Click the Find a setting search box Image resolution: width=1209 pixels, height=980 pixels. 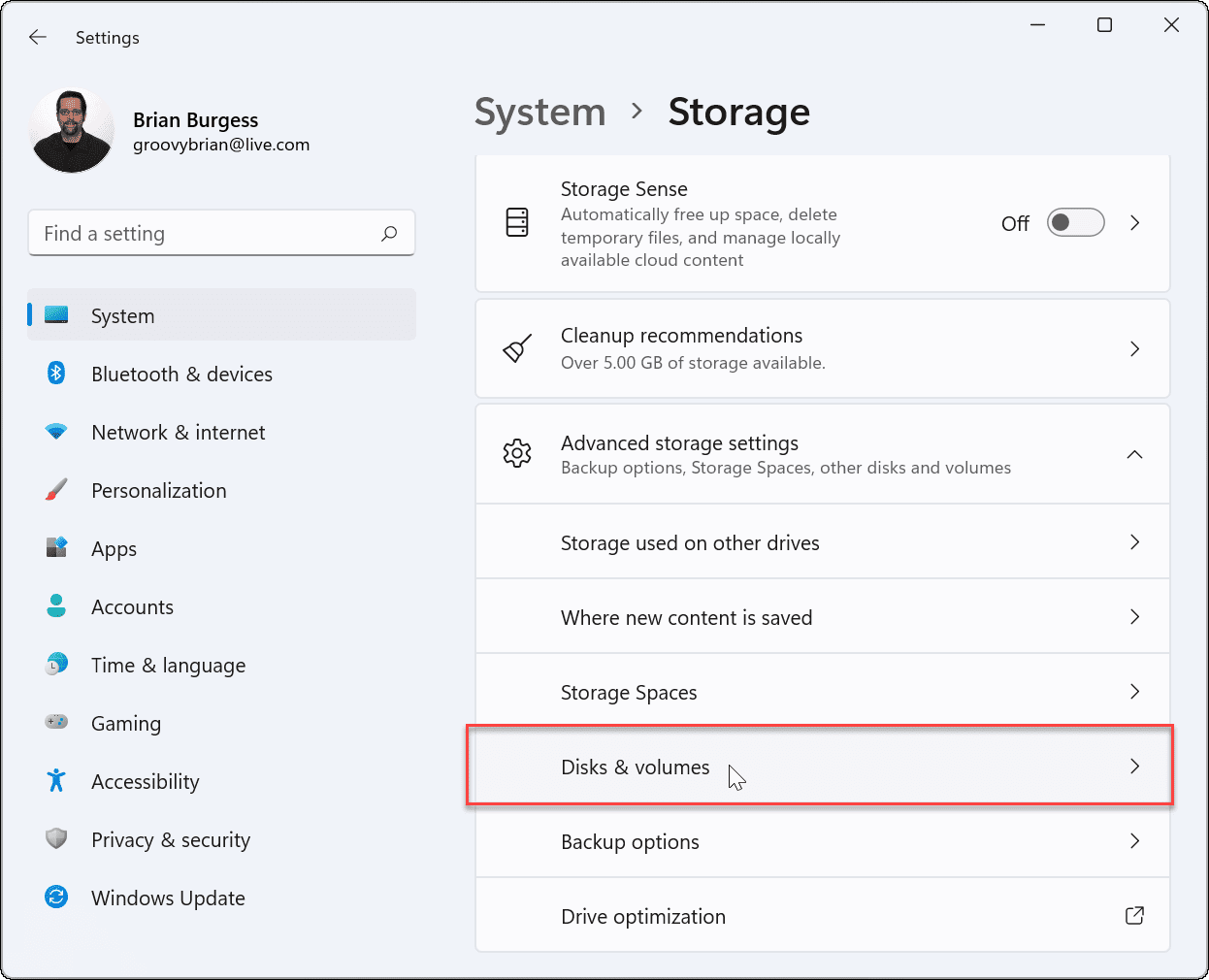pos(221,233)
